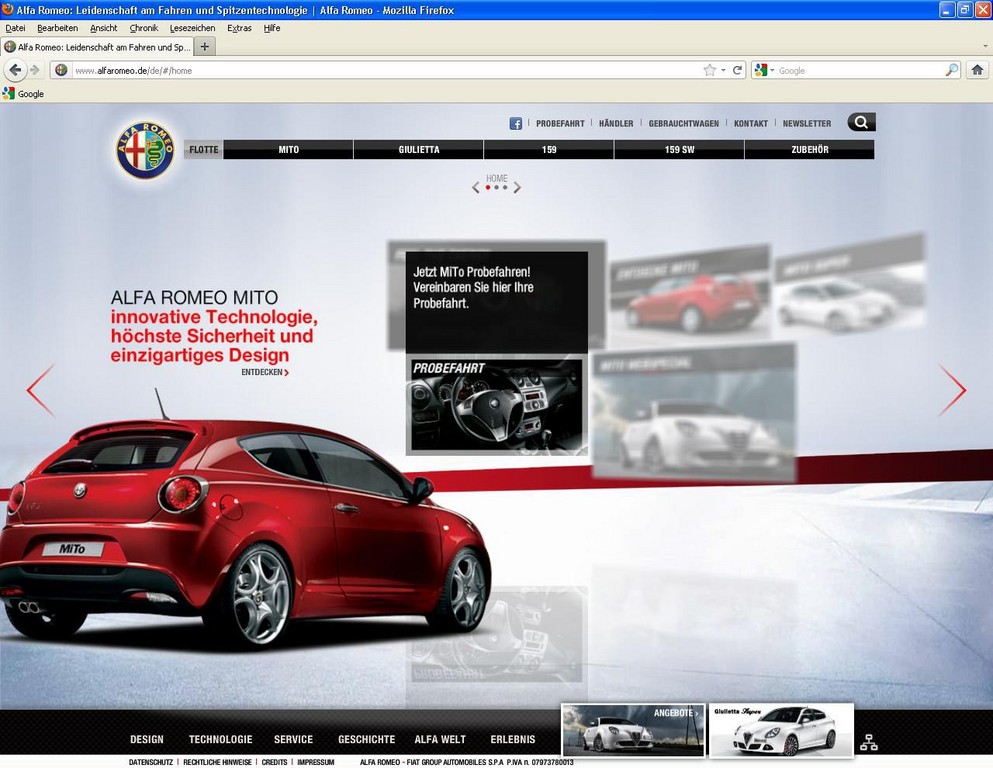Open the Bearbeiten menu

click(58, 28)
